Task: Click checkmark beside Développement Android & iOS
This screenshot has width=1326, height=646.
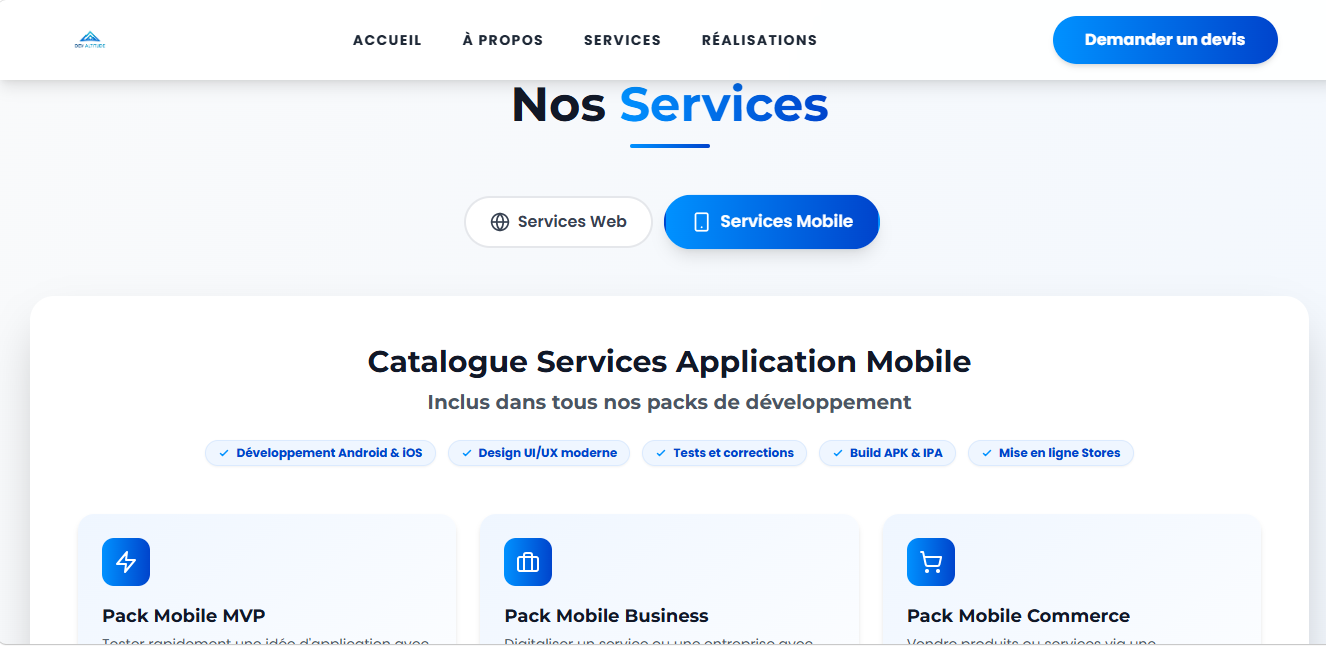Action: (224, 453)
